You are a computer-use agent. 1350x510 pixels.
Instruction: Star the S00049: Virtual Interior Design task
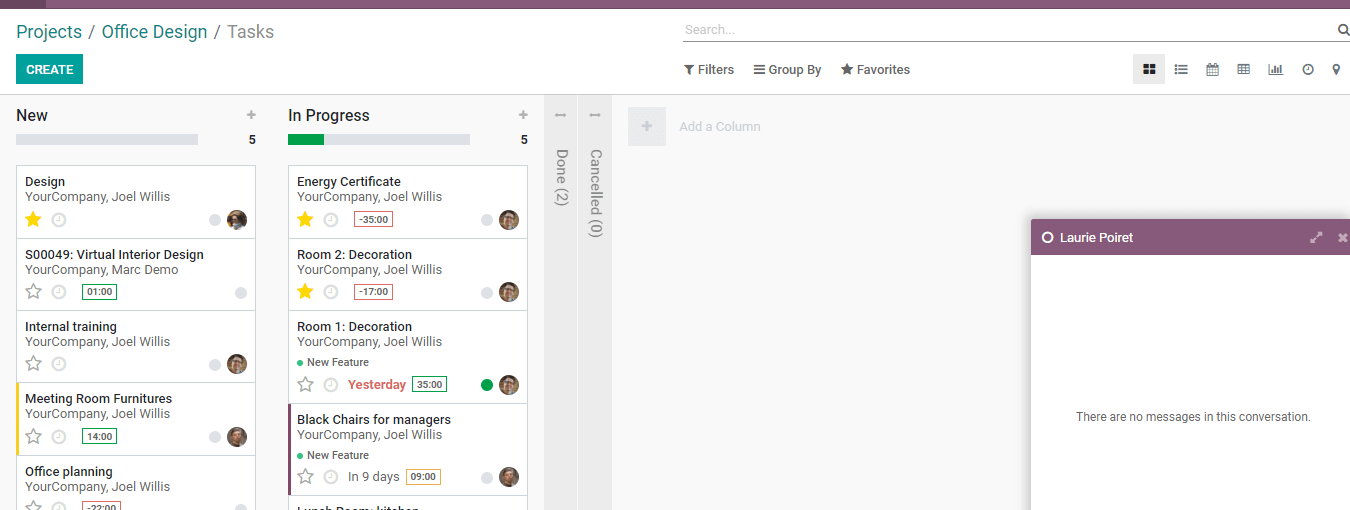point(33,291)
